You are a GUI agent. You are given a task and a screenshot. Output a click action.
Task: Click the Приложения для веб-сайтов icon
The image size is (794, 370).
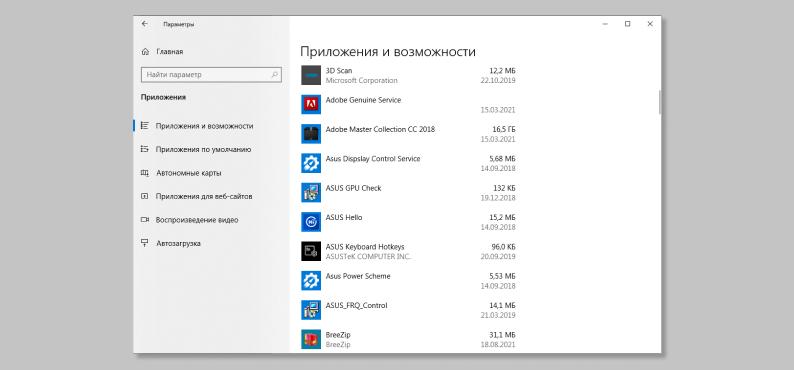[x=145, y=196]
